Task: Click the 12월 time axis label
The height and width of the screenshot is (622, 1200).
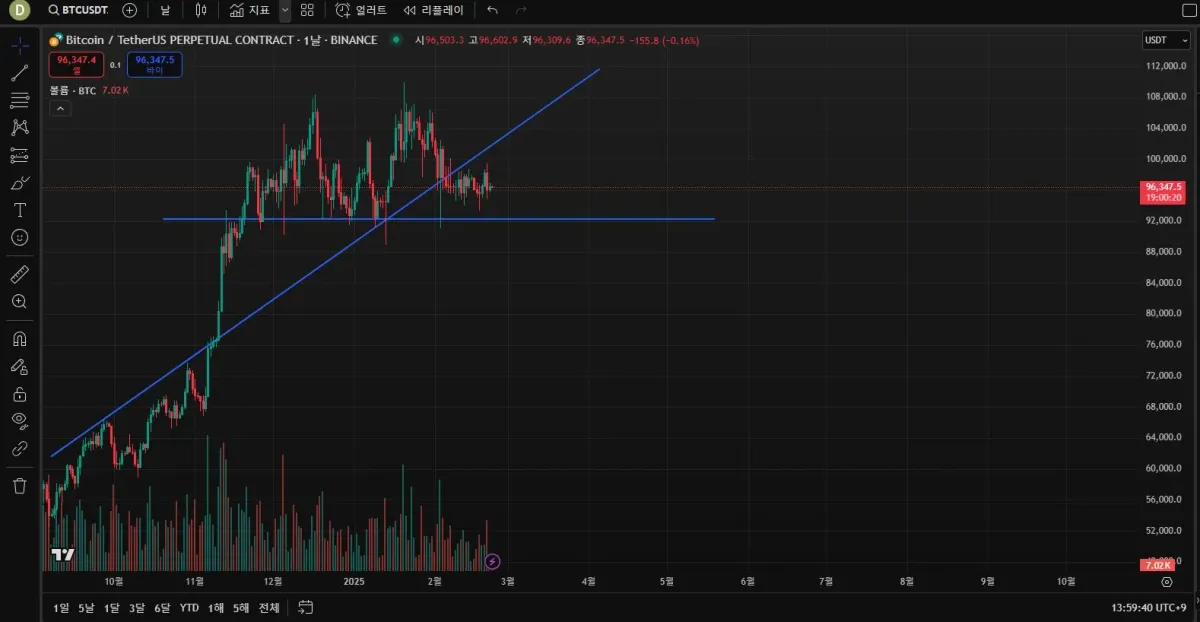Action: 273,580
